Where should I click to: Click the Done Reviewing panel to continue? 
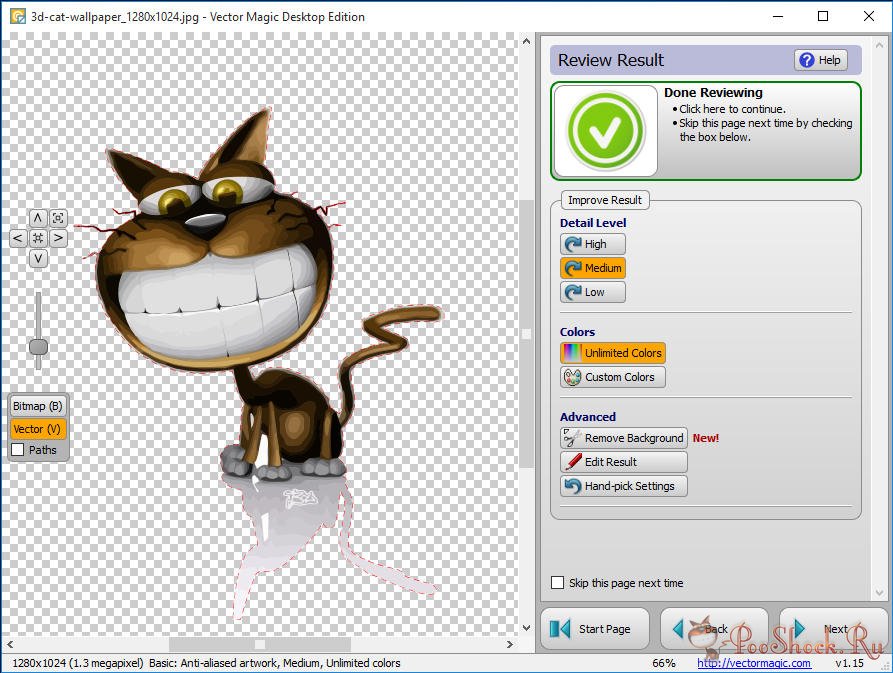706,131
